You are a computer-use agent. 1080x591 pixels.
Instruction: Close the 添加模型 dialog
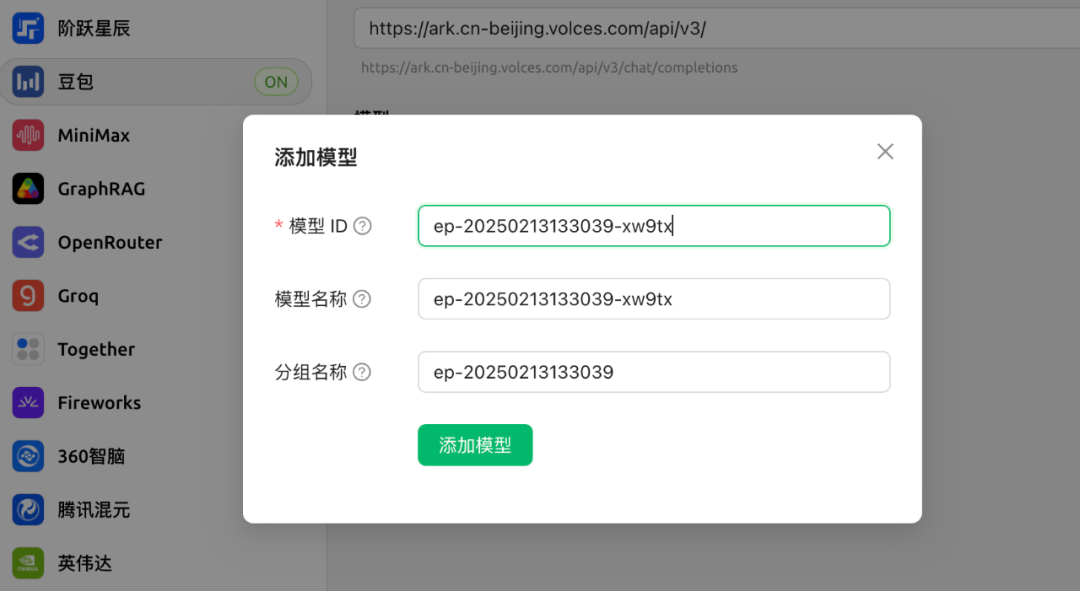885,152
